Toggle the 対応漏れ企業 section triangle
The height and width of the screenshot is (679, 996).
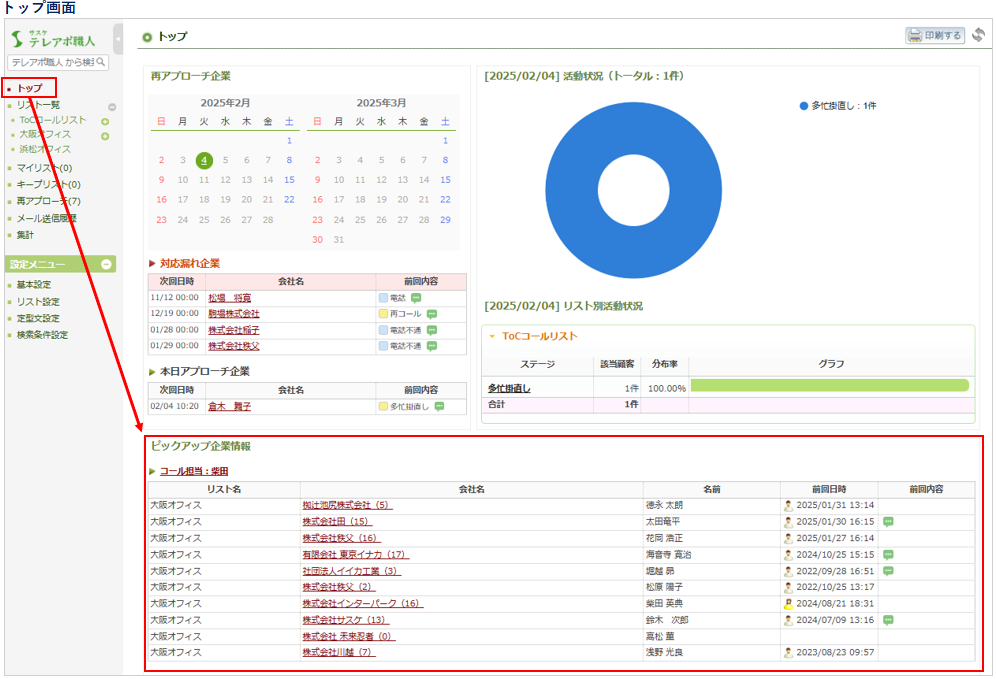point(152,263)
